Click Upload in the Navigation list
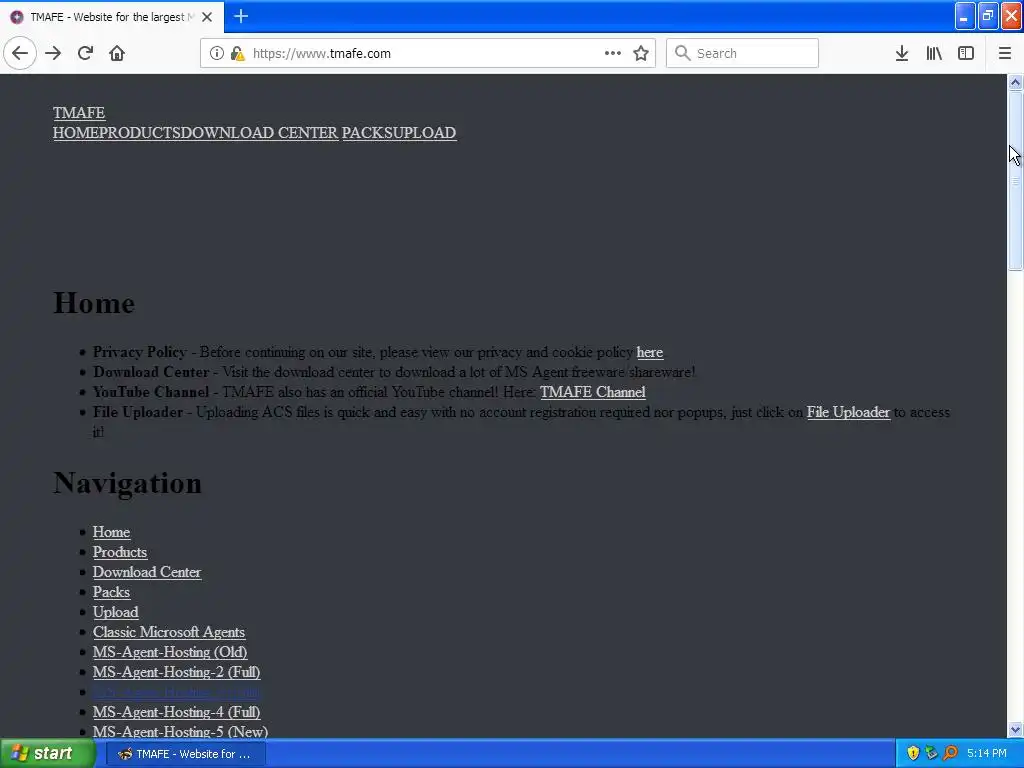The height and width of the screenshot is (768, 1024). coord(116,612)
